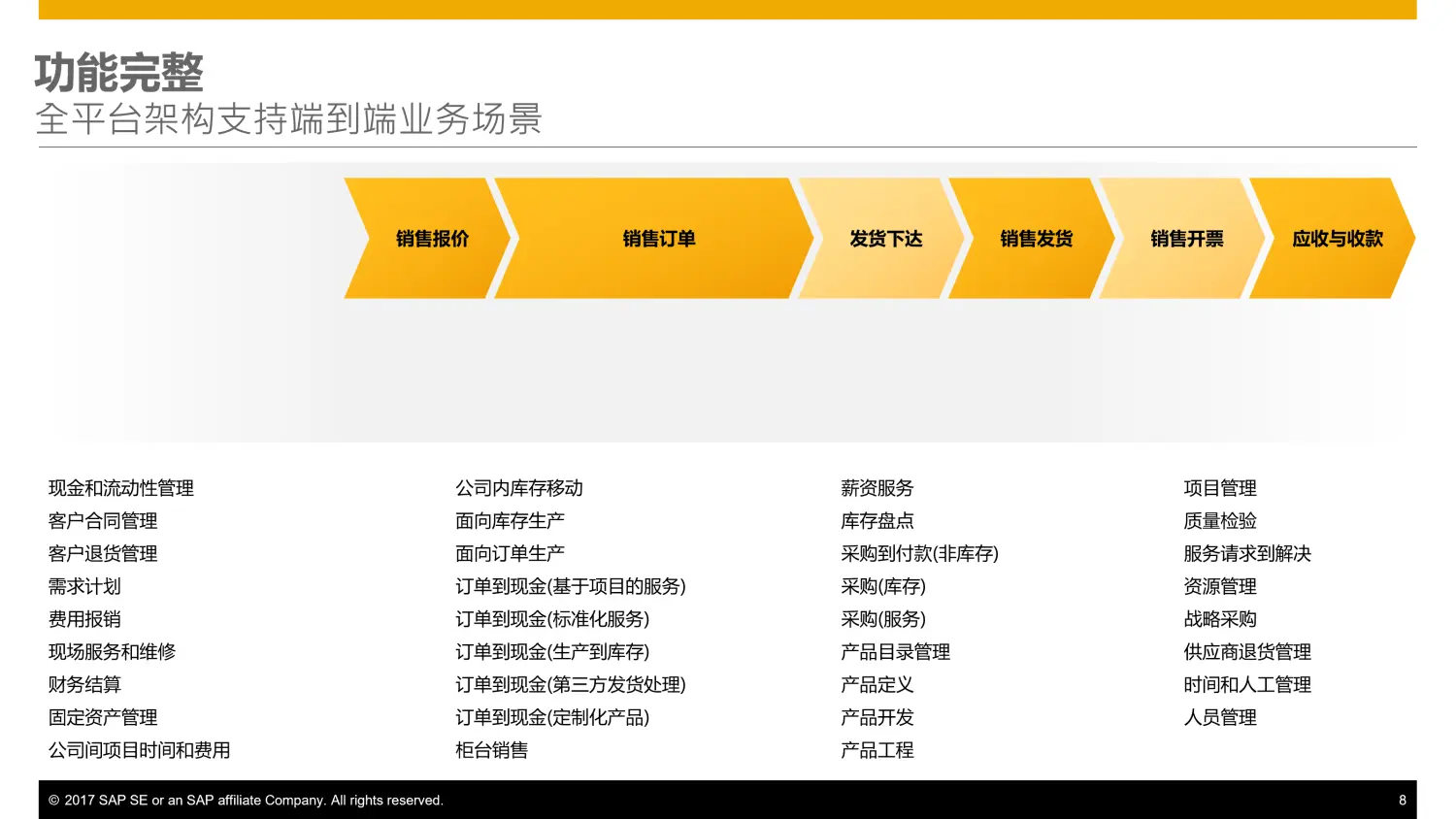Select 固定资产管理 item
The image size is (1456, 819).
tap(103, 718)
